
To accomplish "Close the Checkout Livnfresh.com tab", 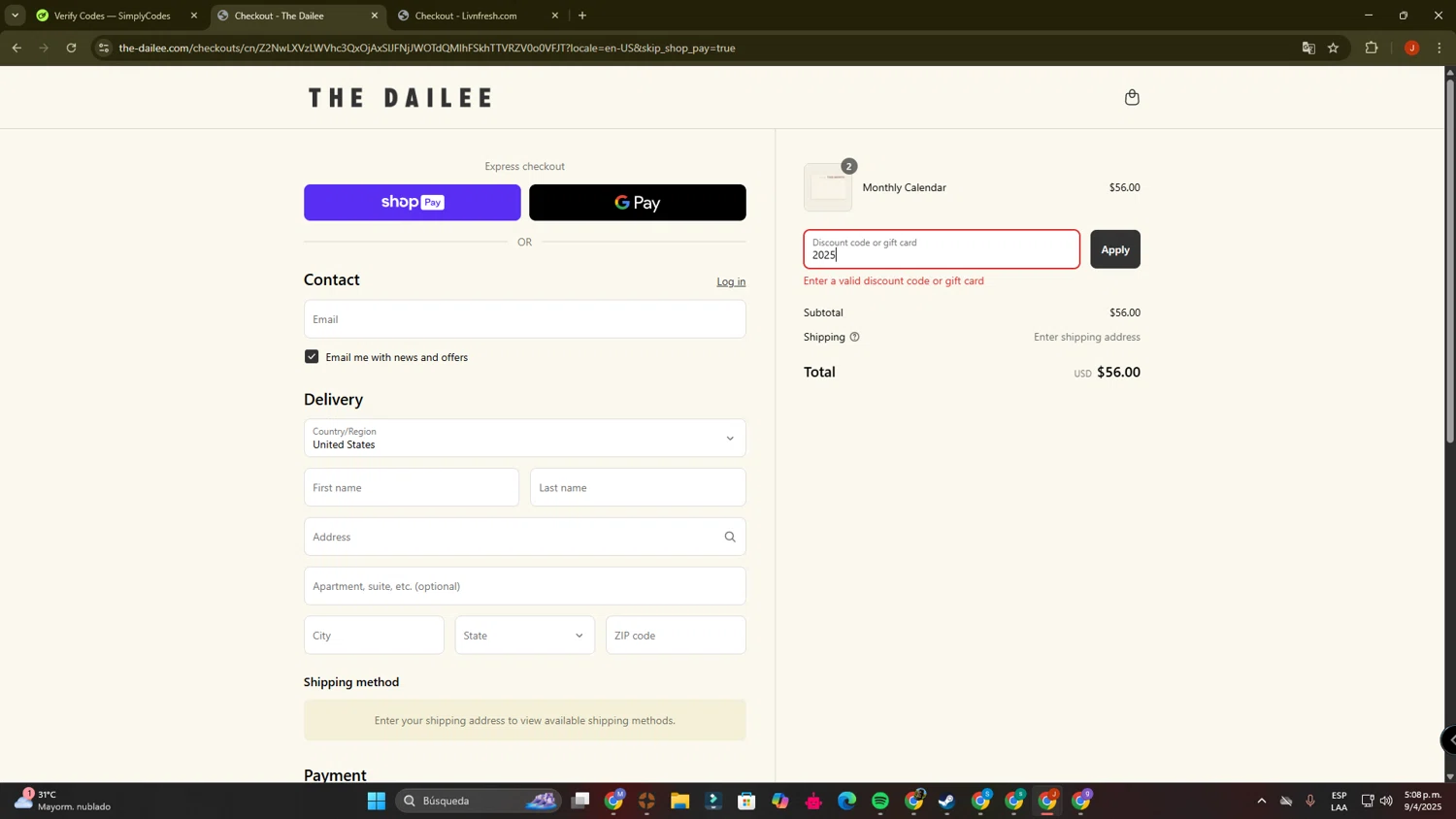I will pos(555,16).
